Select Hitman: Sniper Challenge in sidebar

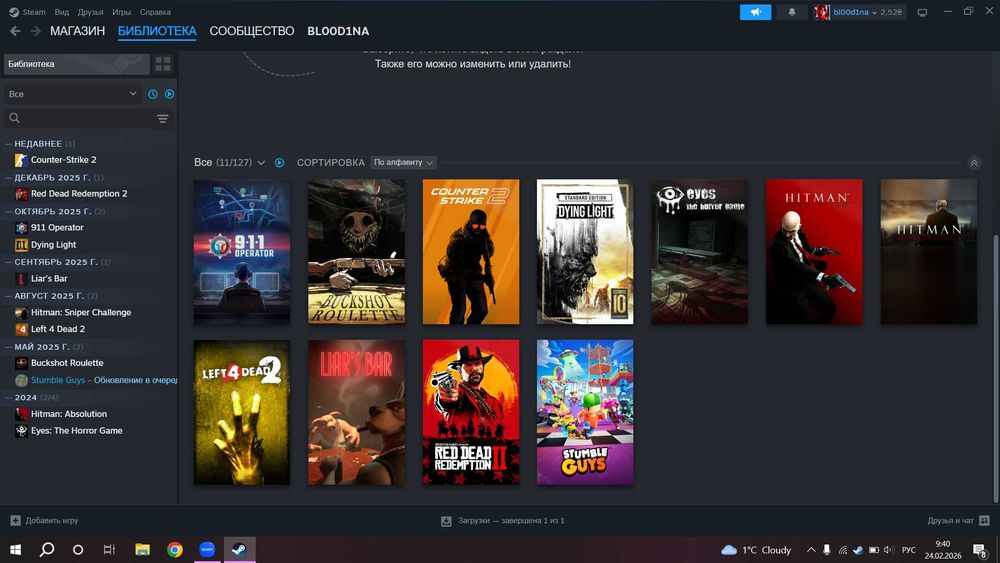tap(81, 312)
